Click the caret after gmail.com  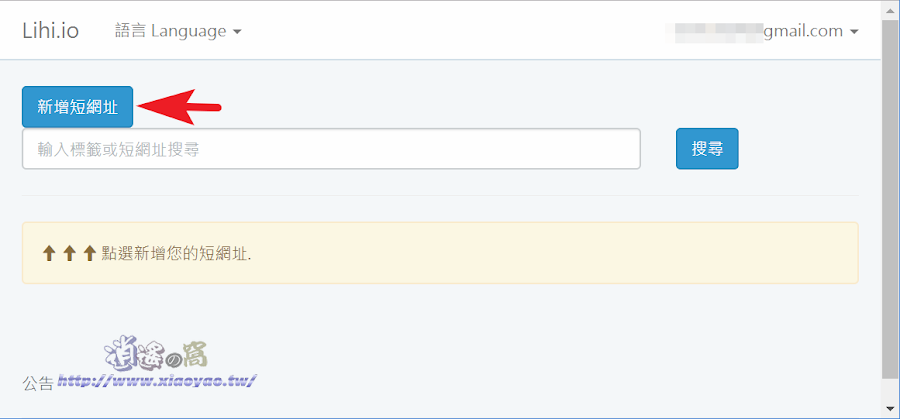[x=854, y=32]
